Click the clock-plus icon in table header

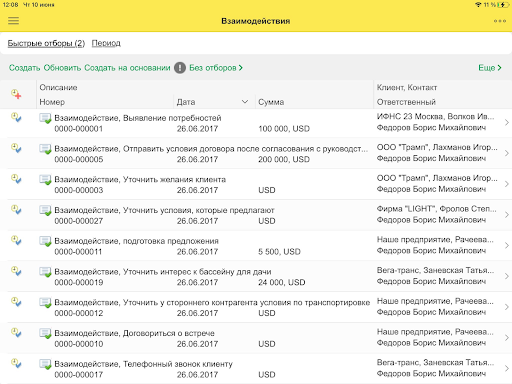(16, 94)
